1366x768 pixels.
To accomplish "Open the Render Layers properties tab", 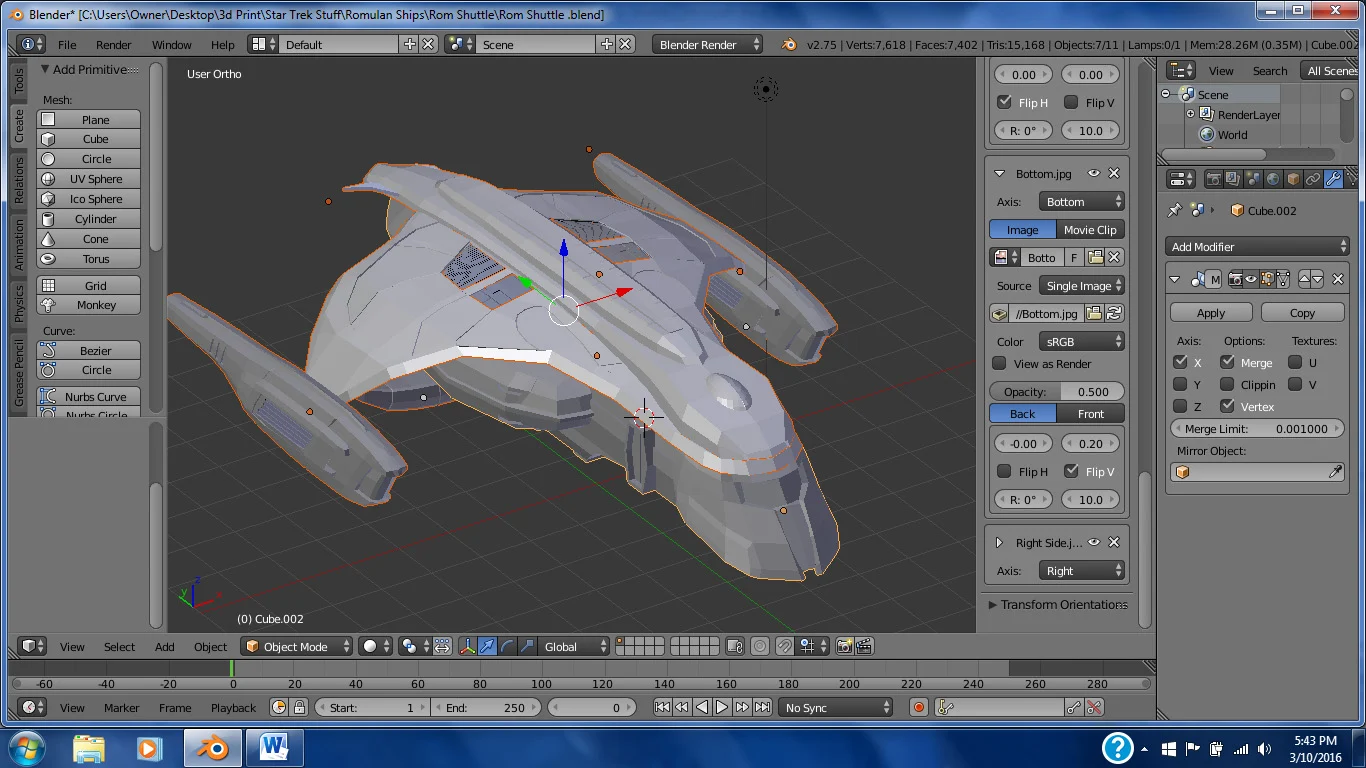I will (x=1233, y=180).
